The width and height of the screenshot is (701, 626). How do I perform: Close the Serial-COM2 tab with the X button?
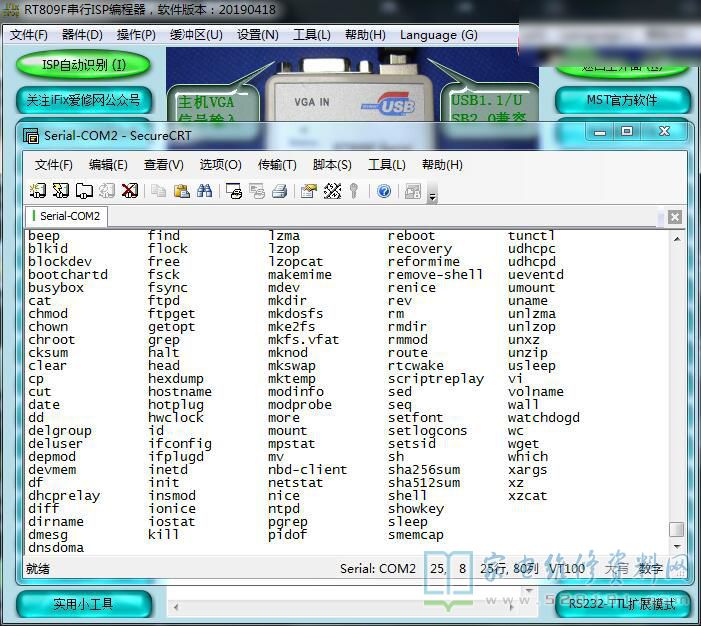pos(675,217)
